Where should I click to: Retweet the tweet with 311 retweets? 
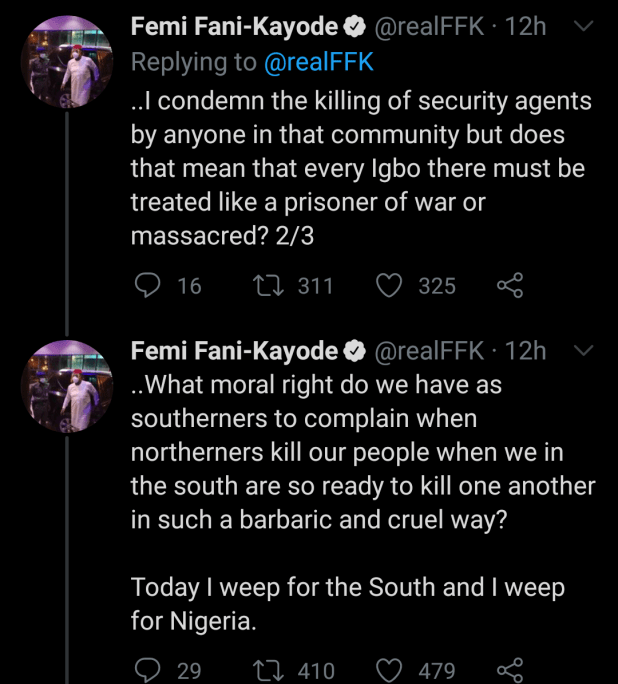coord(268,286)
